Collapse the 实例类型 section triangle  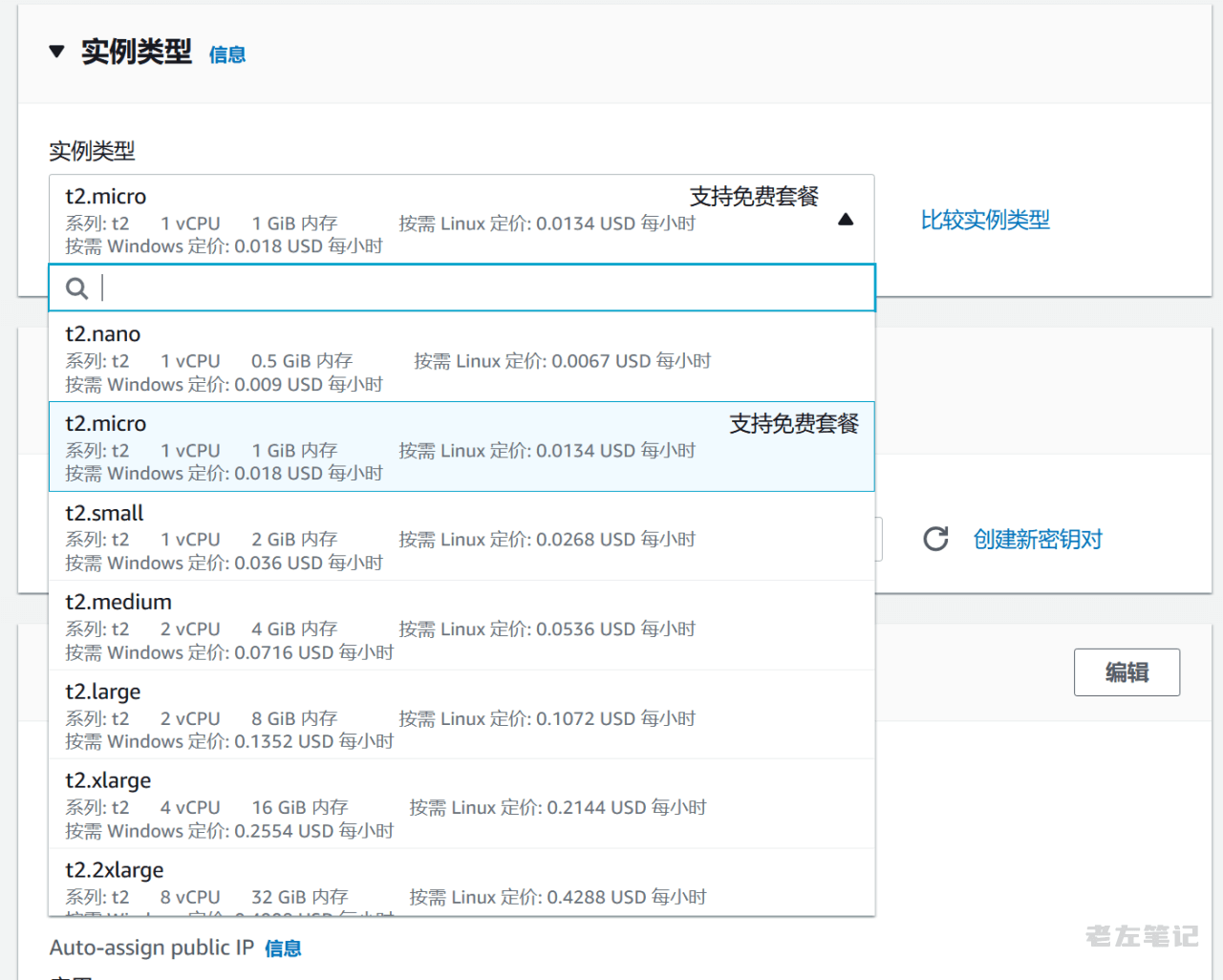(56, 52)
